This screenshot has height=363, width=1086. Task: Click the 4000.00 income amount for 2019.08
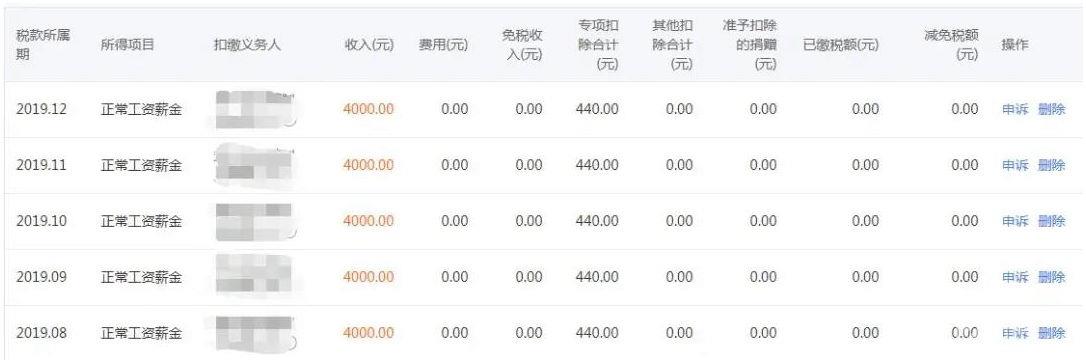click(x=368, y=333)
